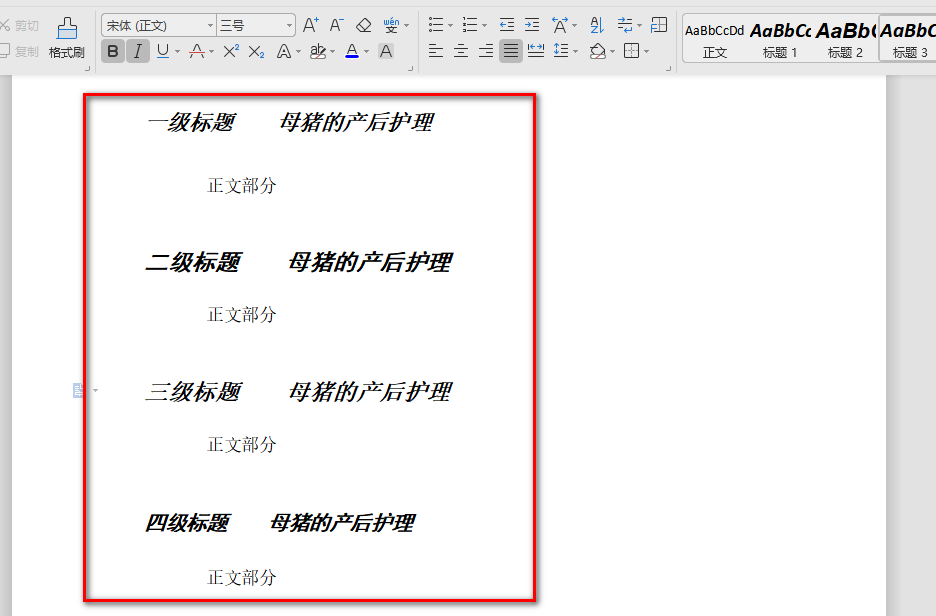Image resolution: width=936 pixels, height=616 pixels.
Task: Click the 一级标题 heading text
Action: point(191,122)
